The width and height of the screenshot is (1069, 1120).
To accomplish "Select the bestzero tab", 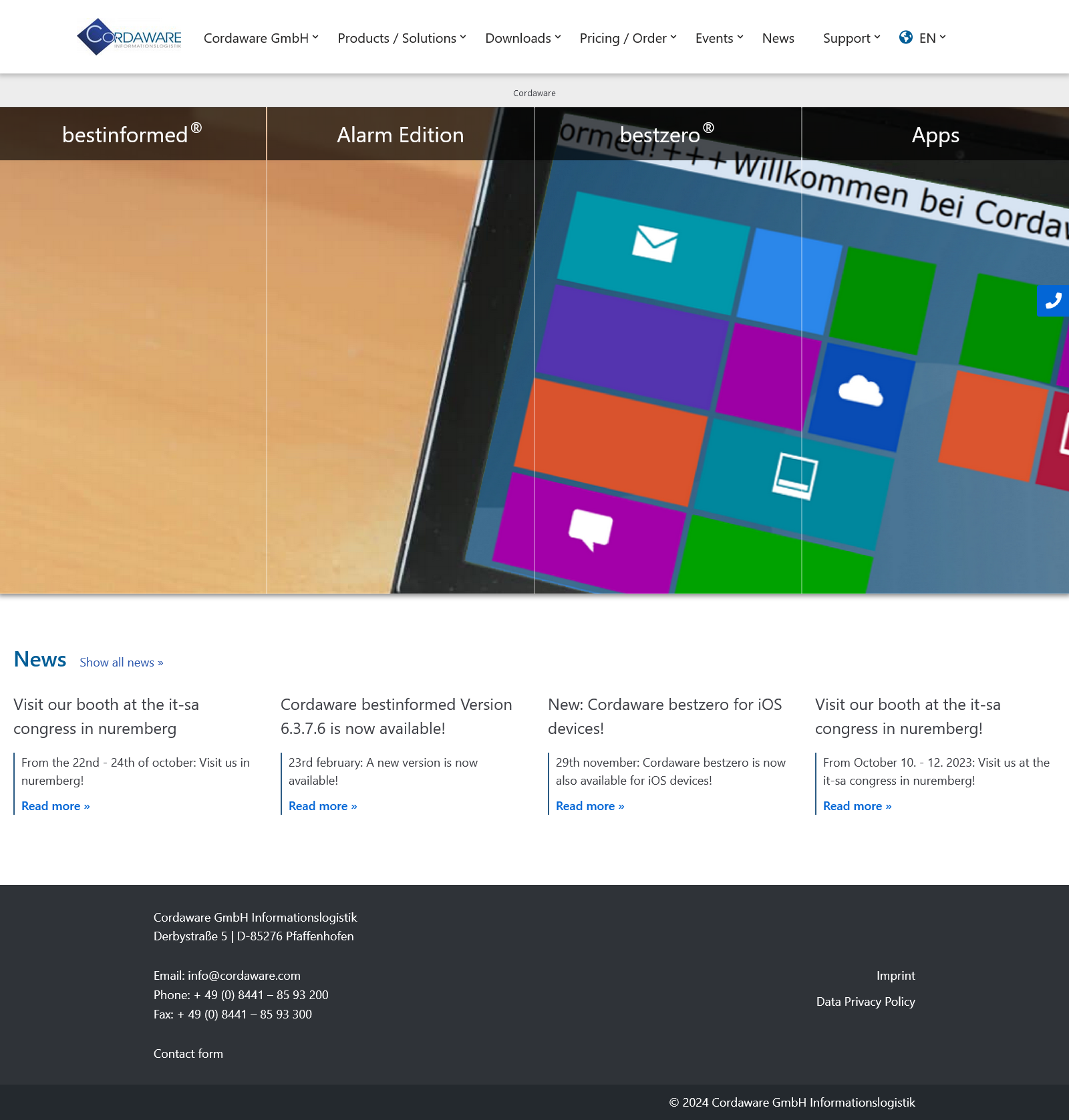I will coord(667,134).
